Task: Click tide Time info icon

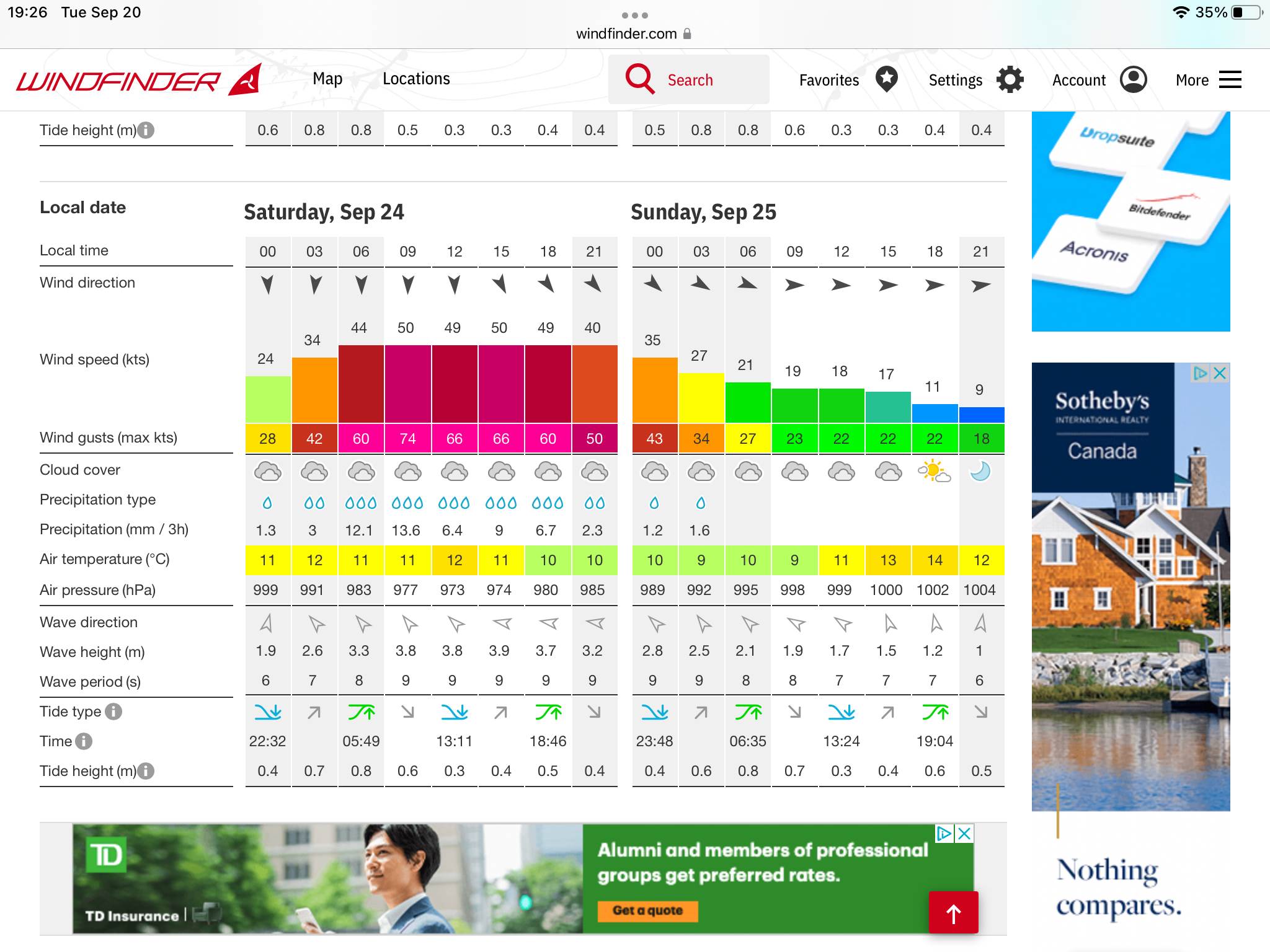Action: (x=84, y=741)
